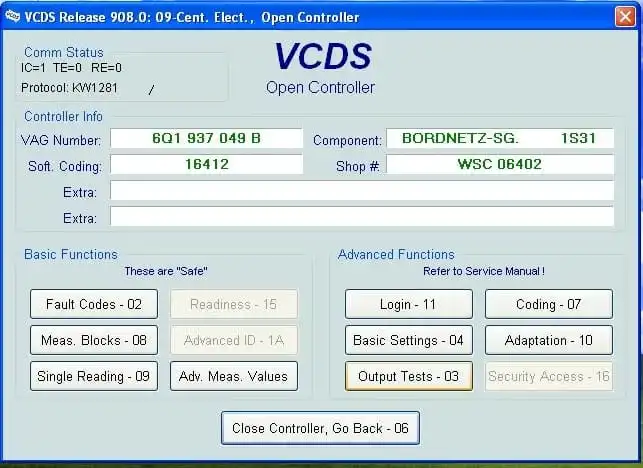Focus the Shop # field with WSC 06402
The height and width of the screenshot is (468, 643).
point(500,164)
